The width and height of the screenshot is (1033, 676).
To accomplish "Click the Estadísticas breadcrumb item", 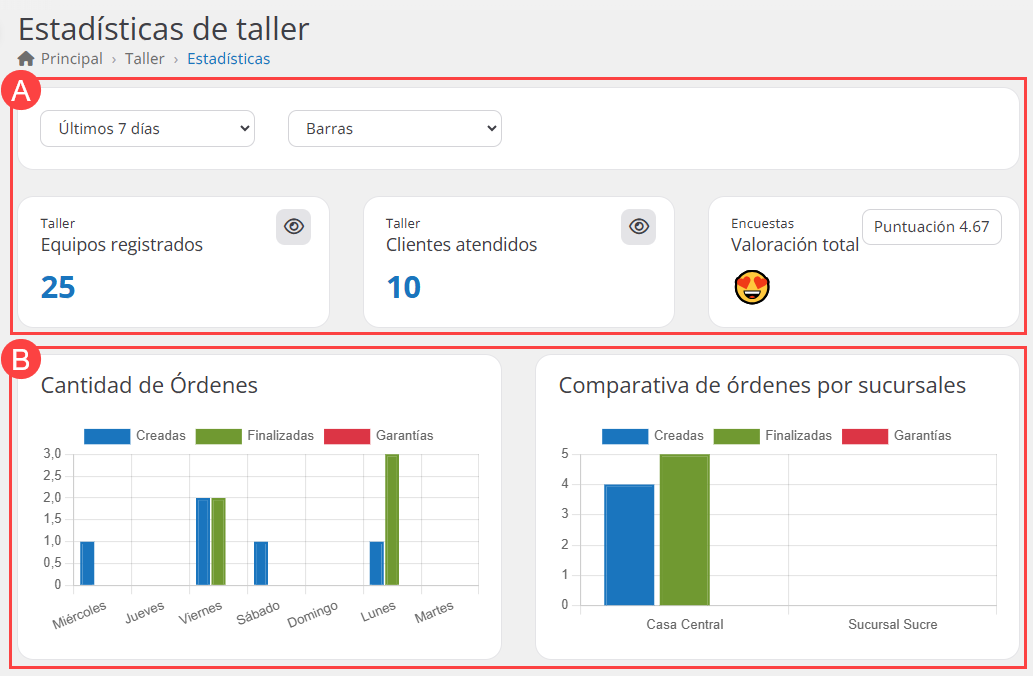I will tap(228, 59).
